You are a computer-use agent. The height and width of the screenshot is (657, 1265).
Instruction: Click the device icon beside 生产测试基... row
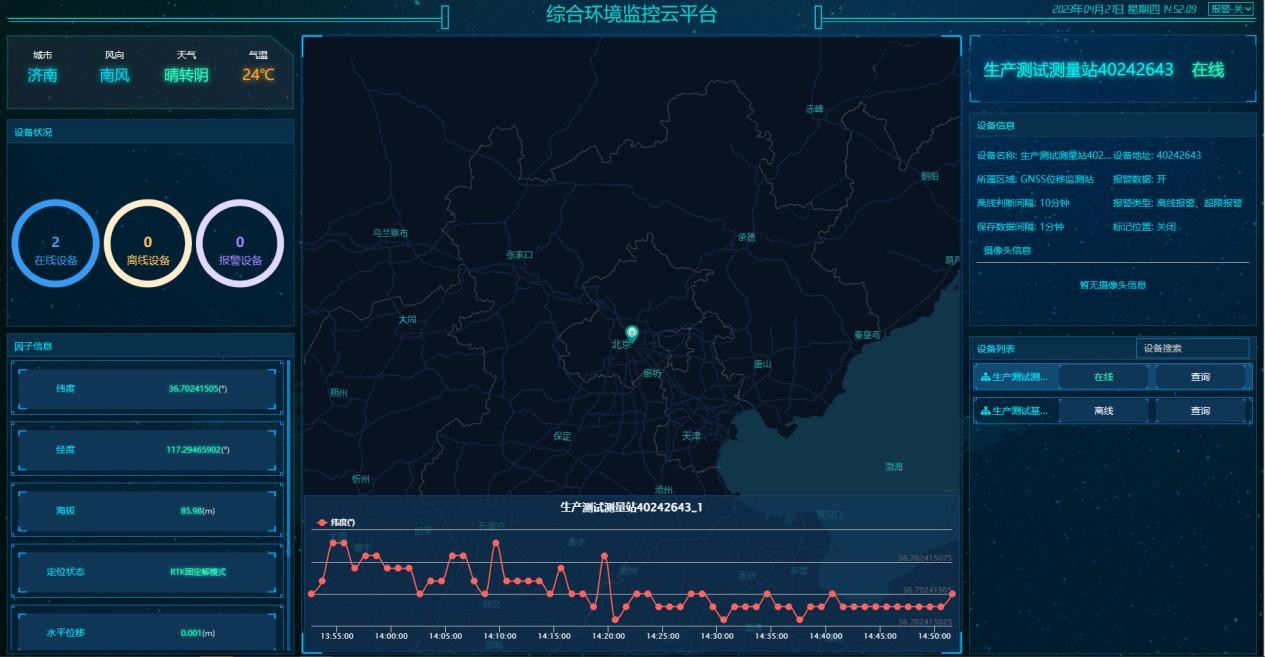(x=985, y=411)
